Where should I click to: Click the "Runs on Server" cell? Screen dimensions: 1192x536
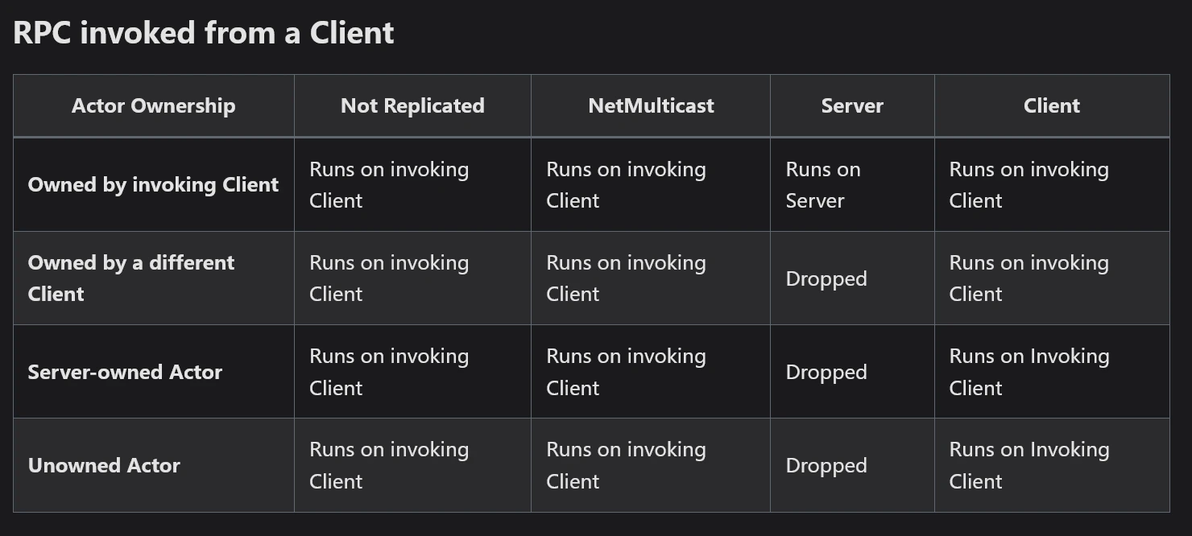coord(823,185)
